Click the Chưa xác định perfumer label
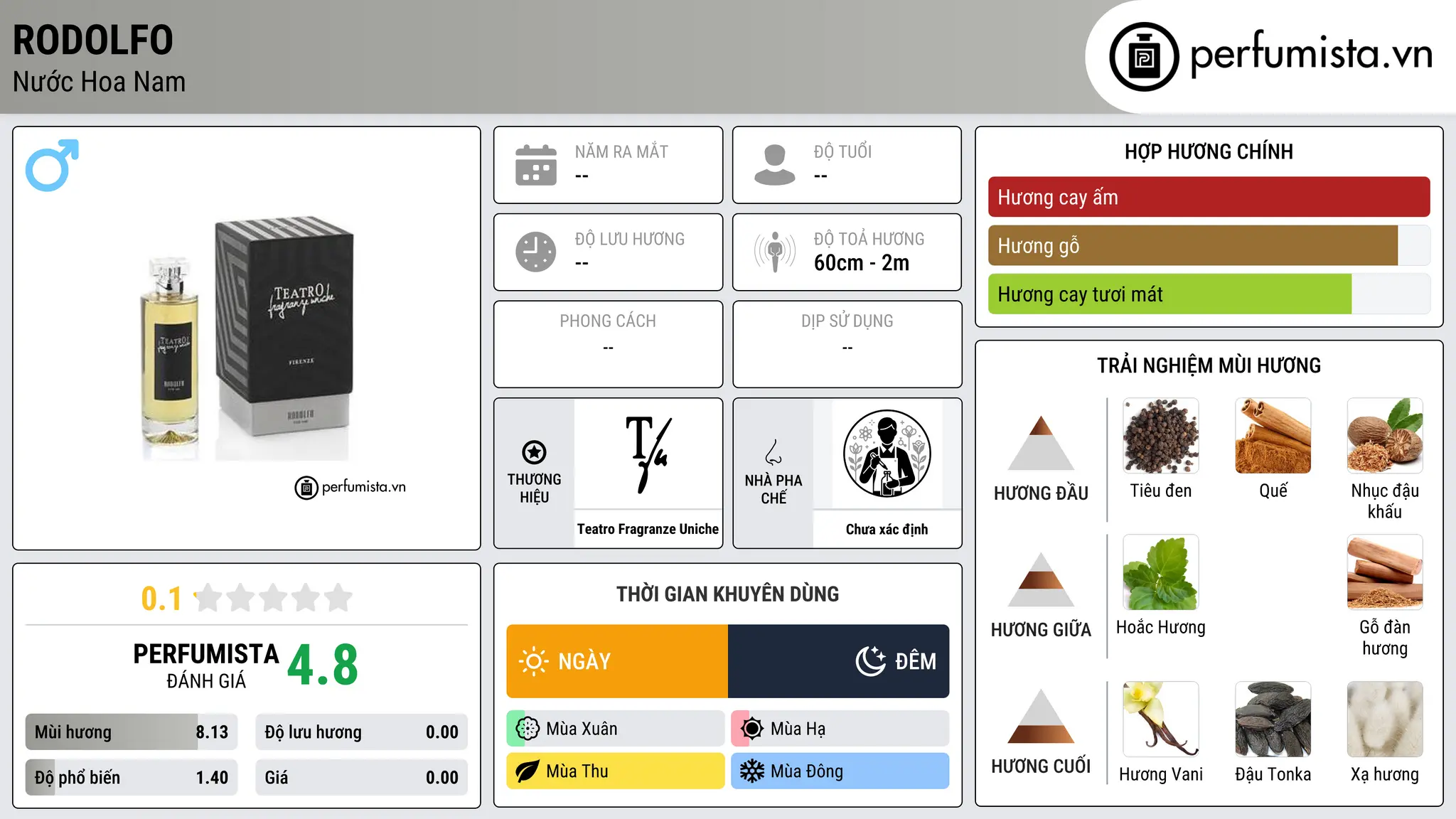 [887, 529]
